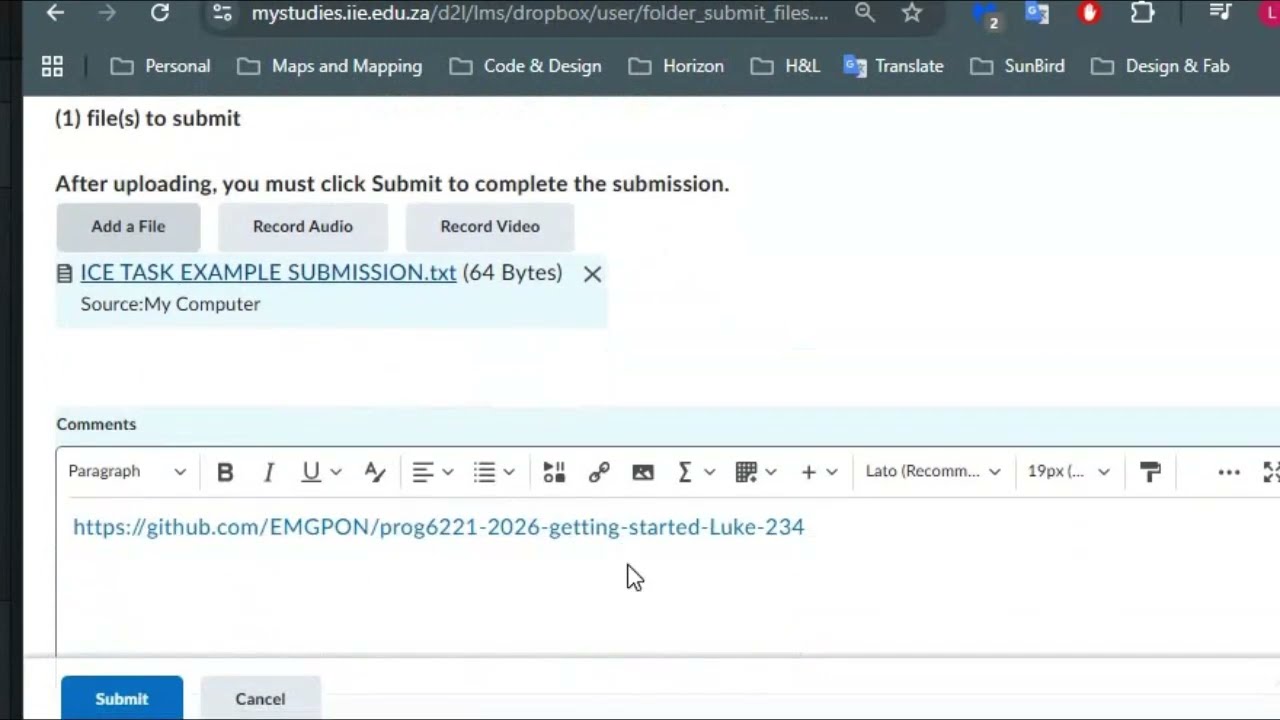Bookmark this page with the star
The width and height of the screenshot is (1280, 720).
pyautogui.click(x=911, y=13)
